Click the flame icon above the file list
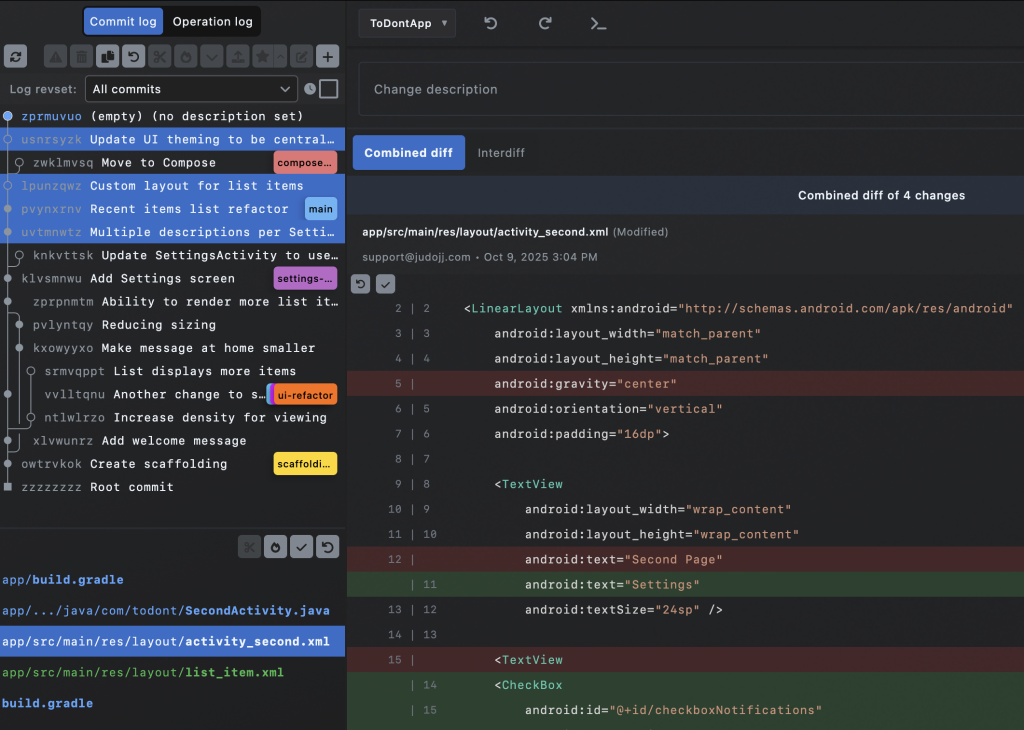 coord(275,547)
